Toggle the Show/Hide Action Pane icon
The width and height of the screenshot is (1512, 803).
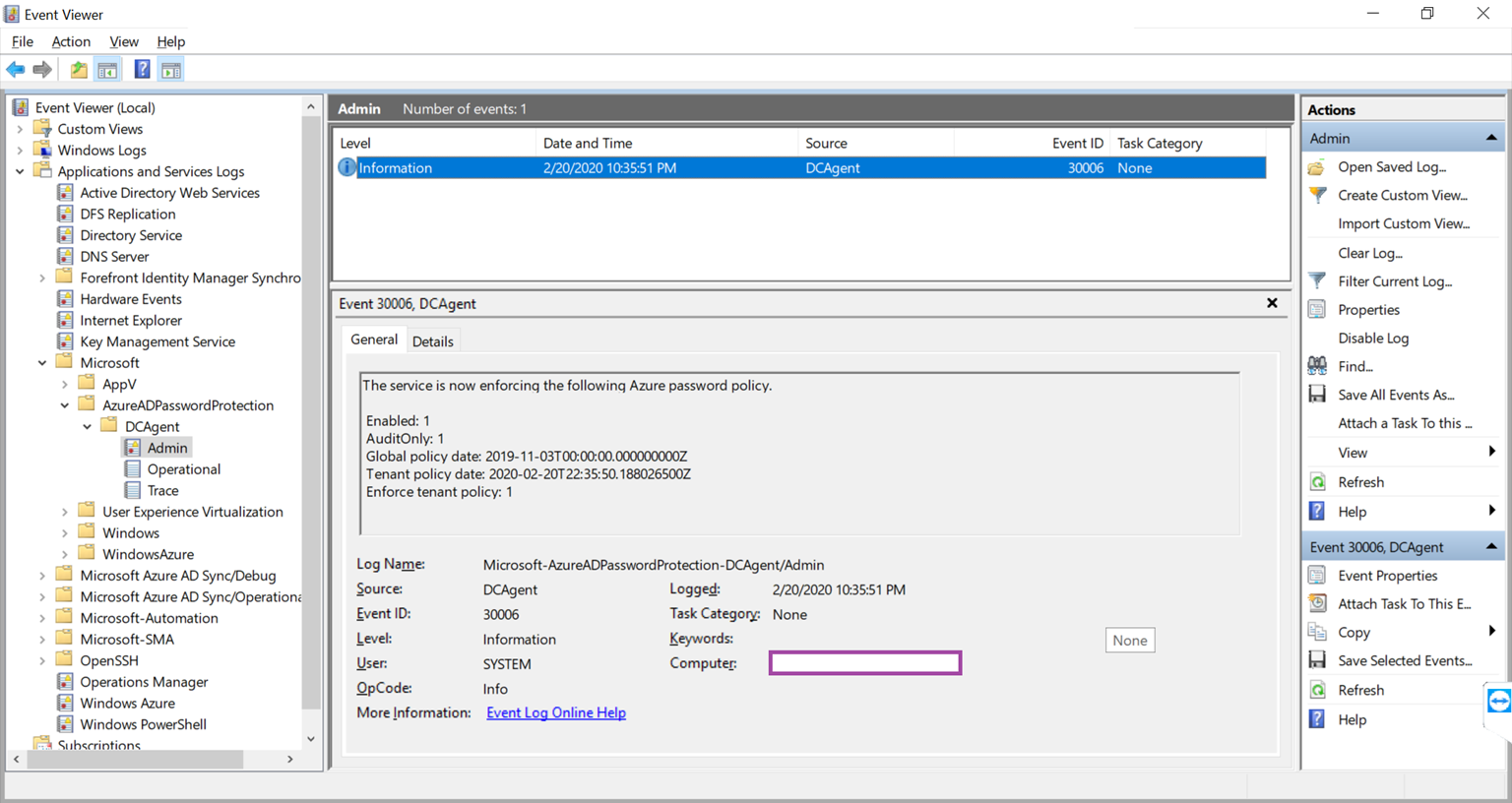click(171, 70)
